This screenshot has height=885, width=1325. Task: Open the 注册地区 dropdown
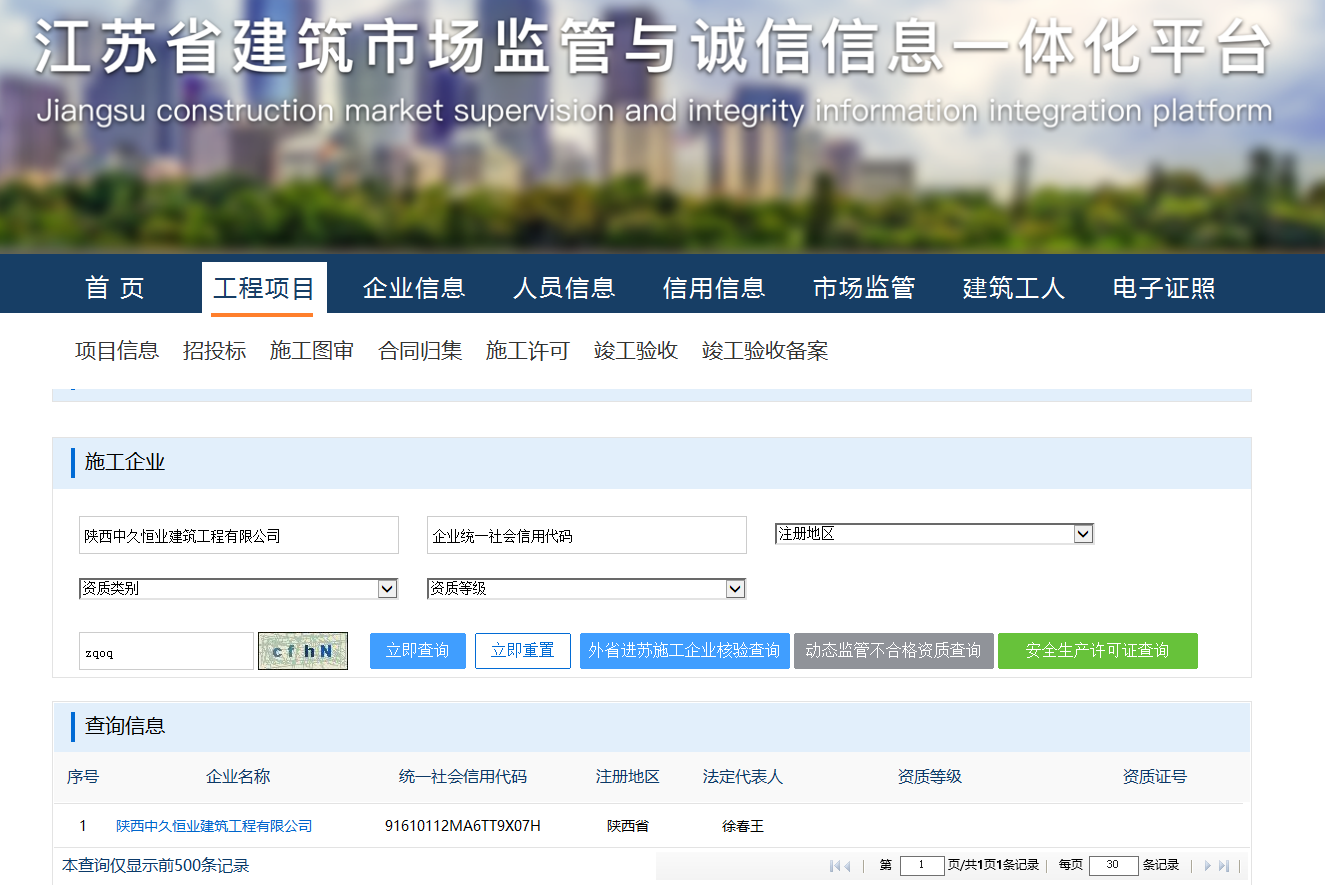click(934, 534)
